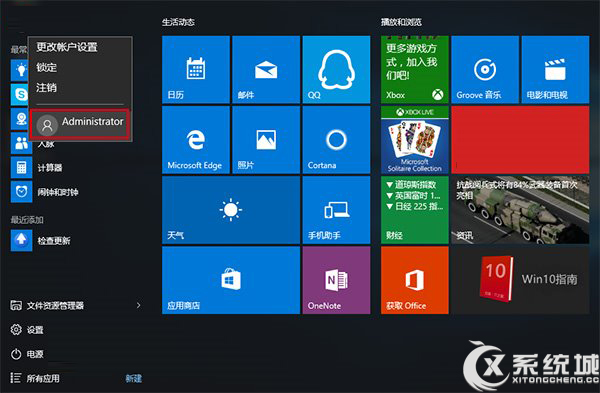Click the 电源 power button
The width and height of the screenshot is (600, 393).
point(27,354)
